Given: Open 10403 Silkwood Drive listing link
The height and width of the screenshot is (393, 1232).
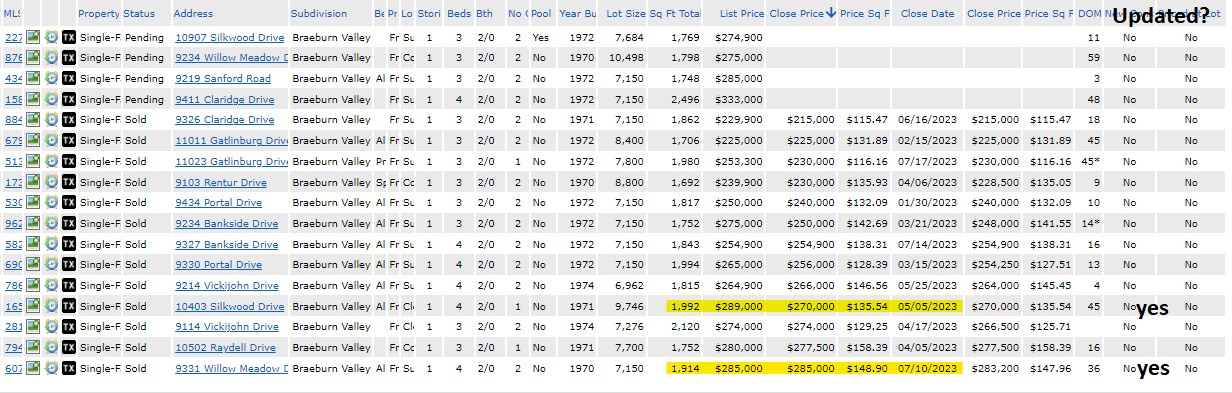Looking at the screenshot, I should [230, 307].
